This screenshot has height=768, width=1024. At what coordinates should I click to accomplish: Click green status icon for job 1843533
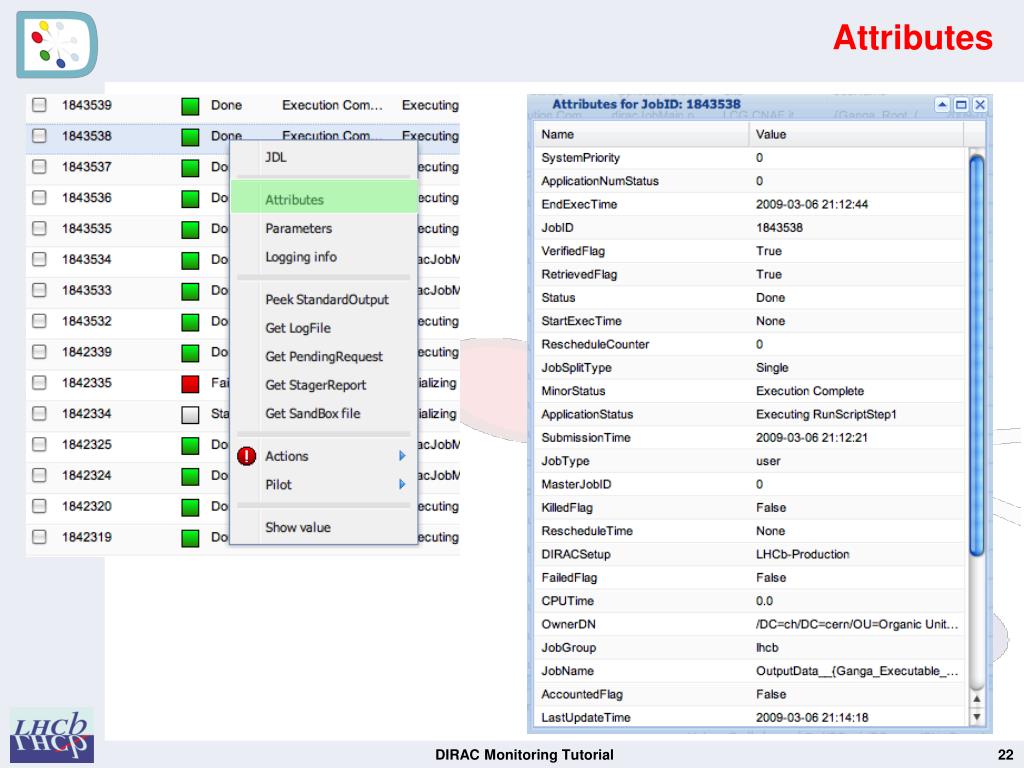(x=190, y=291)
